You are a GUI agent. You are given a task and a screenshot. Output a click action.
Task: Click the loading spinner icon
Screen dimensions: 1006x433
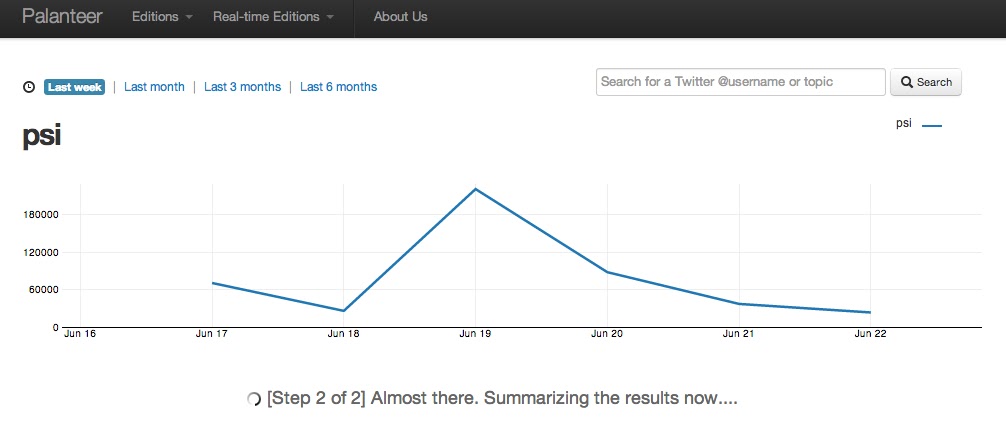pyautogui.click(x=254, y=399)
